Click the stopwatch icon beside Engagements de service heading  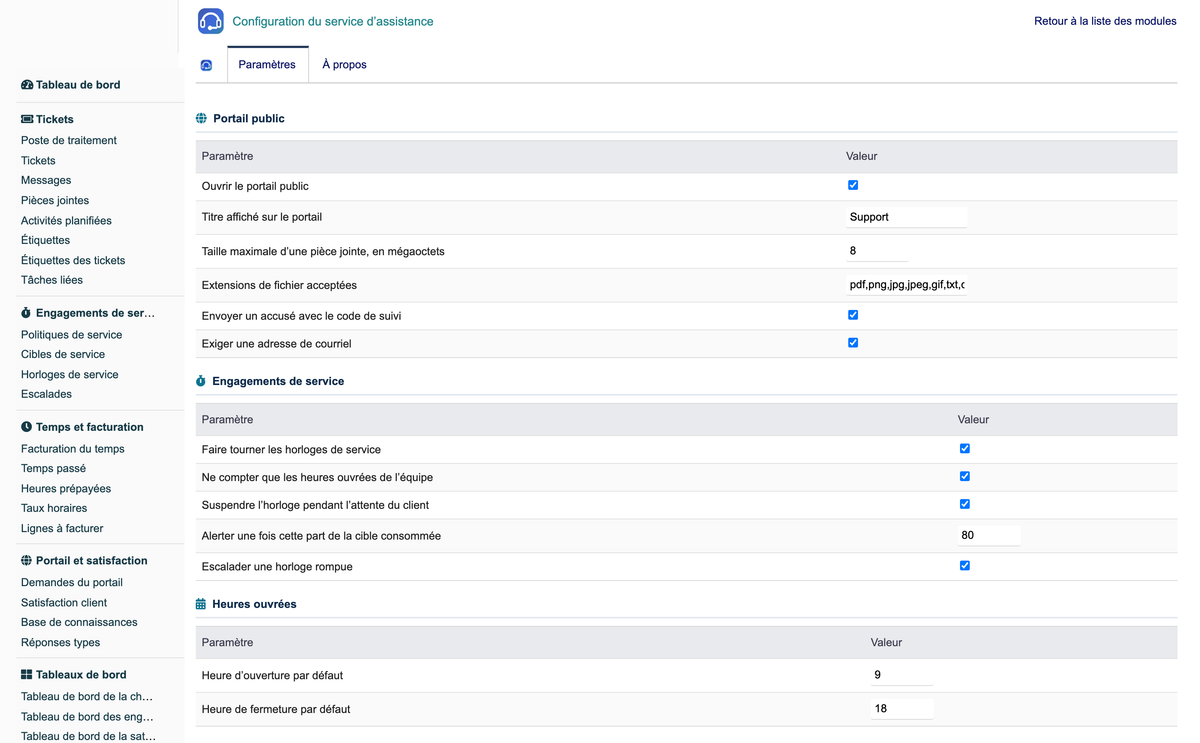click(201, 381)
